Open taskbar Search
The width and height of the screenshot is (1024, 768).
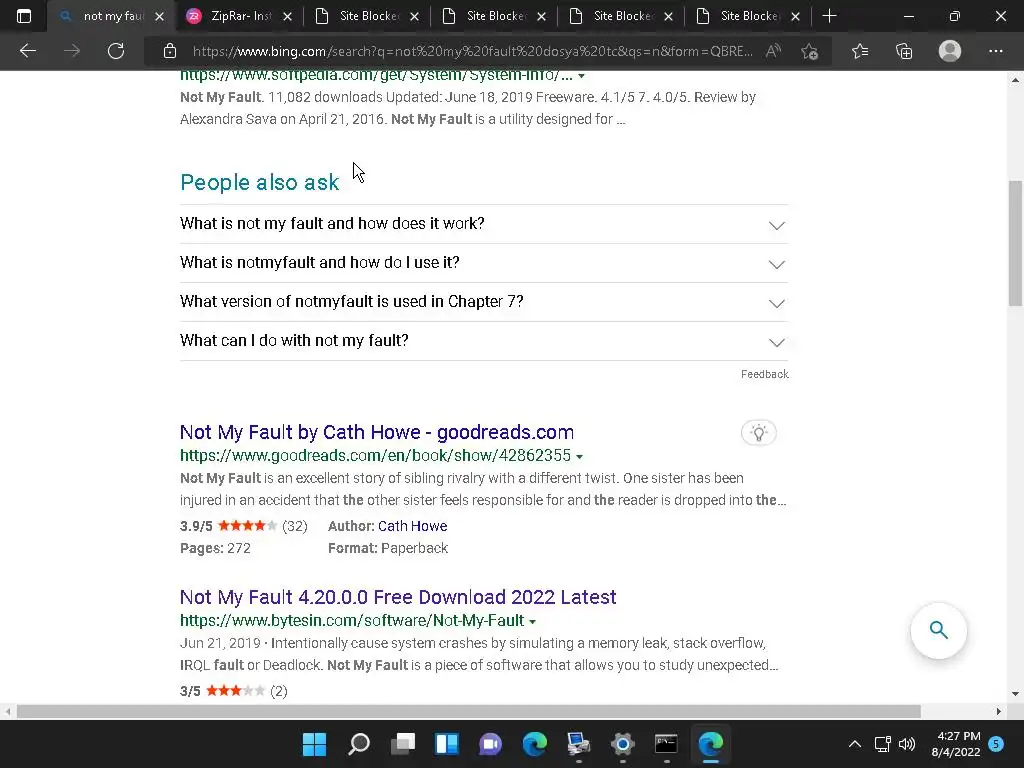359,744
